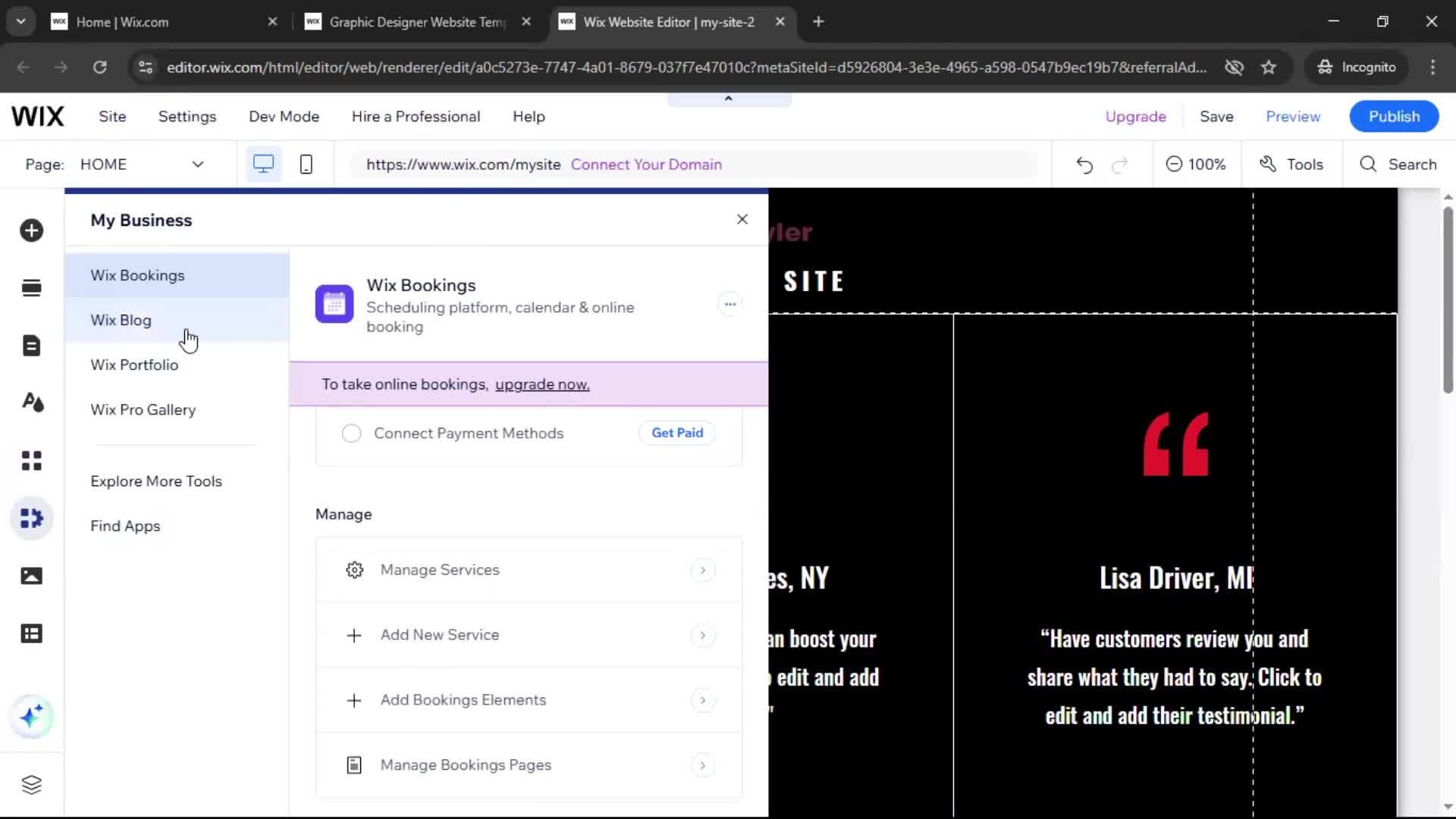The height and width of the screenshot is (819, 1456).
Task: Expand Manage Services arrow
Action: pyautogui.click(x=703, y=570)
